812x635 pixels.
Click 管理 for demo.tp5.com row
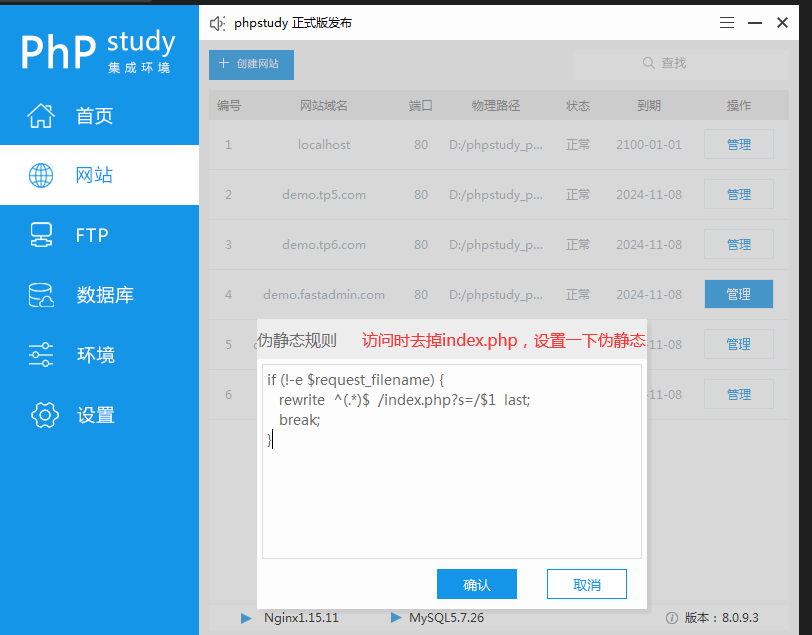[738, 194]
